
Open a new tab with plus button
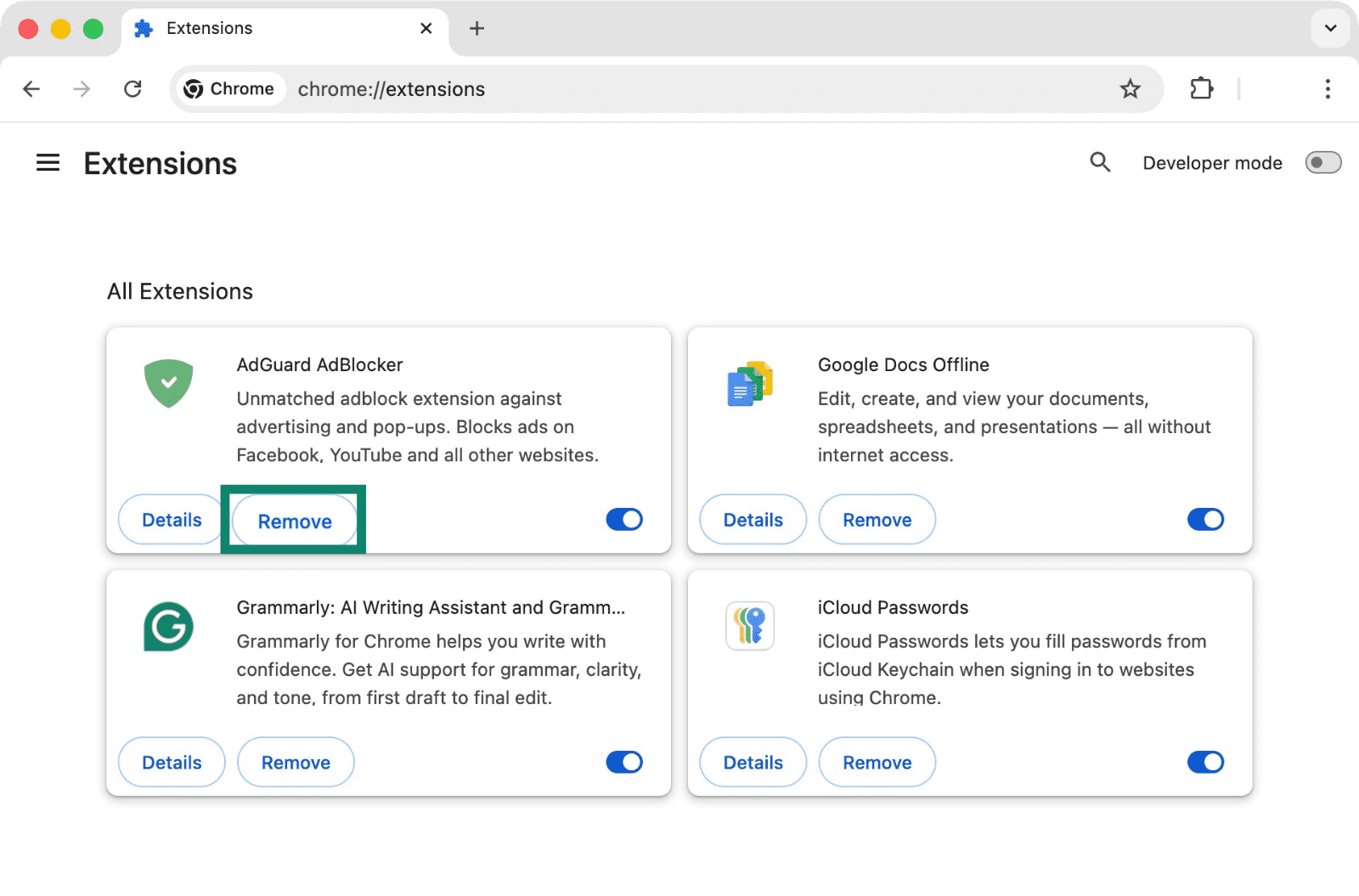point(477,29)
